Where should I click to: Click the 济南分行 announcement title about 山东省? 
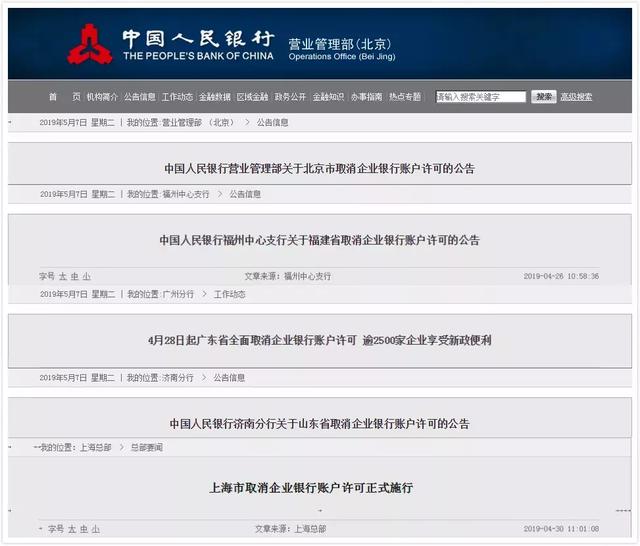pos(320,424)
